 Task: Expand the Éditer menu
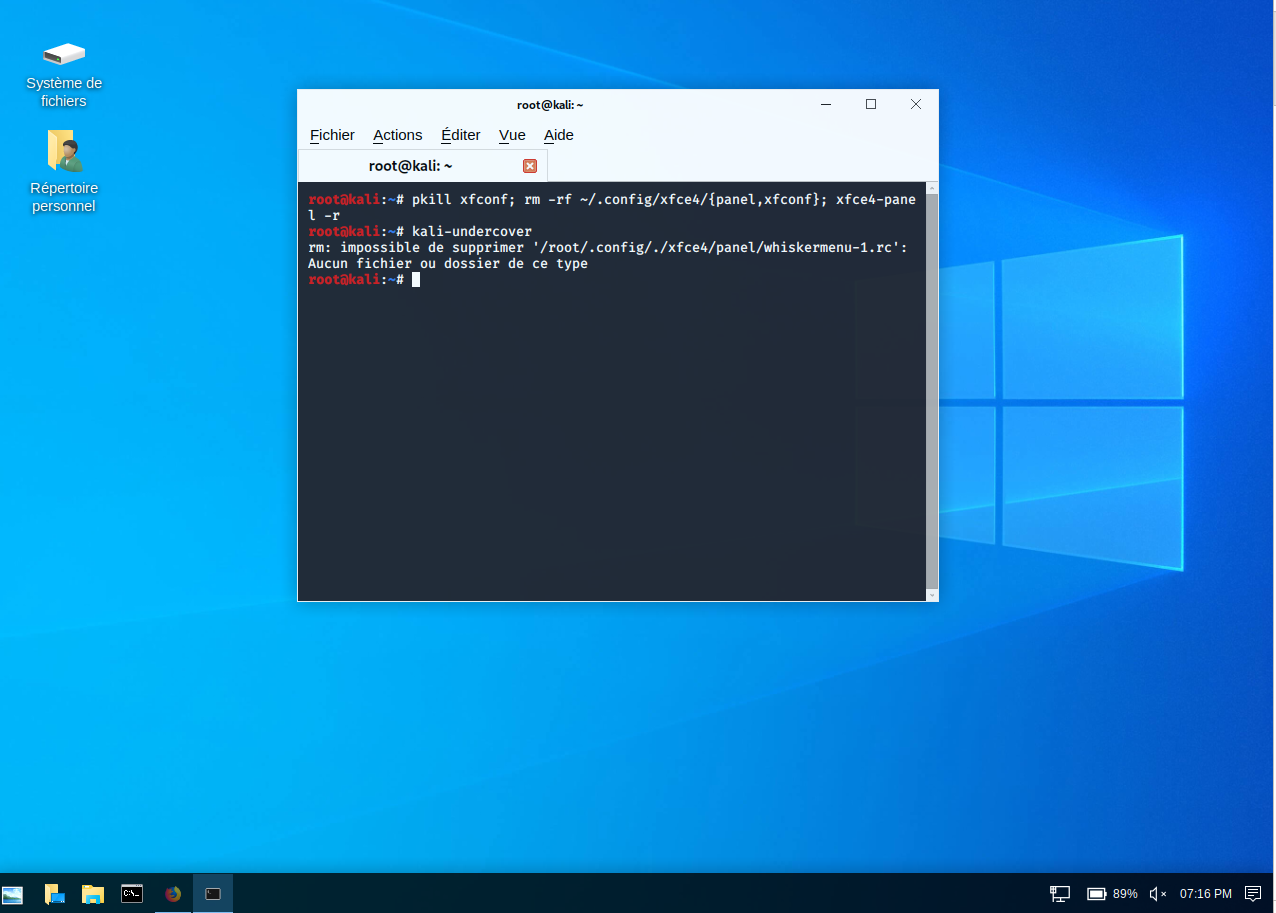460,135
